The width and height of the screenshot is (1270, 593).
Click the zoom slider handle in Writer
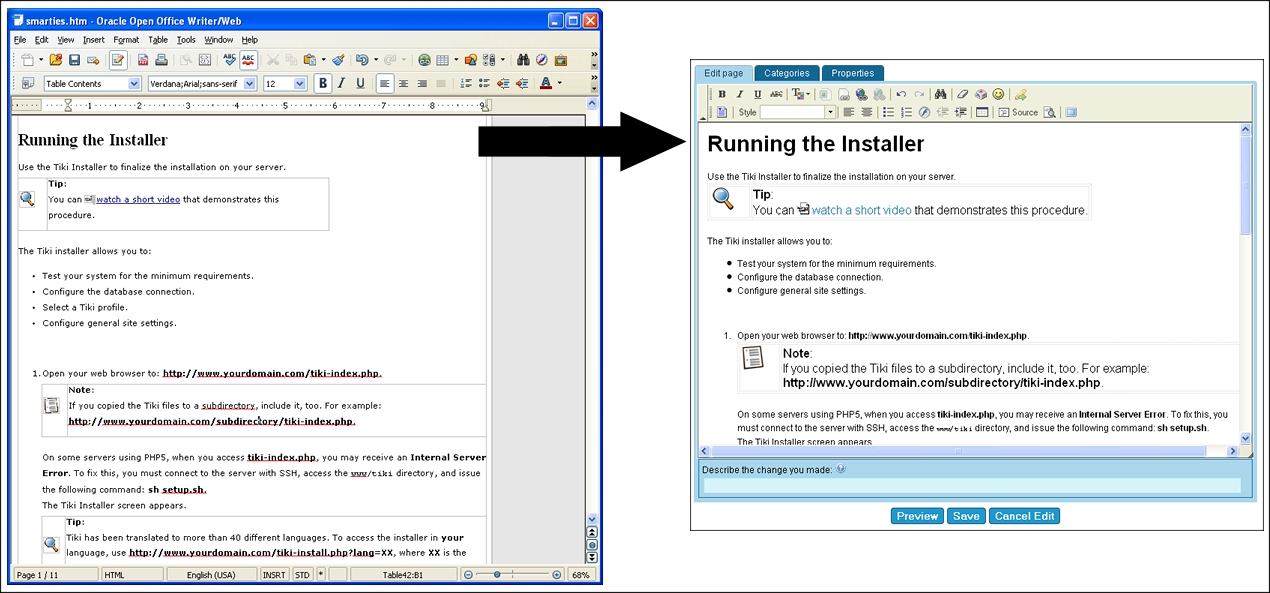click(497, 575)
